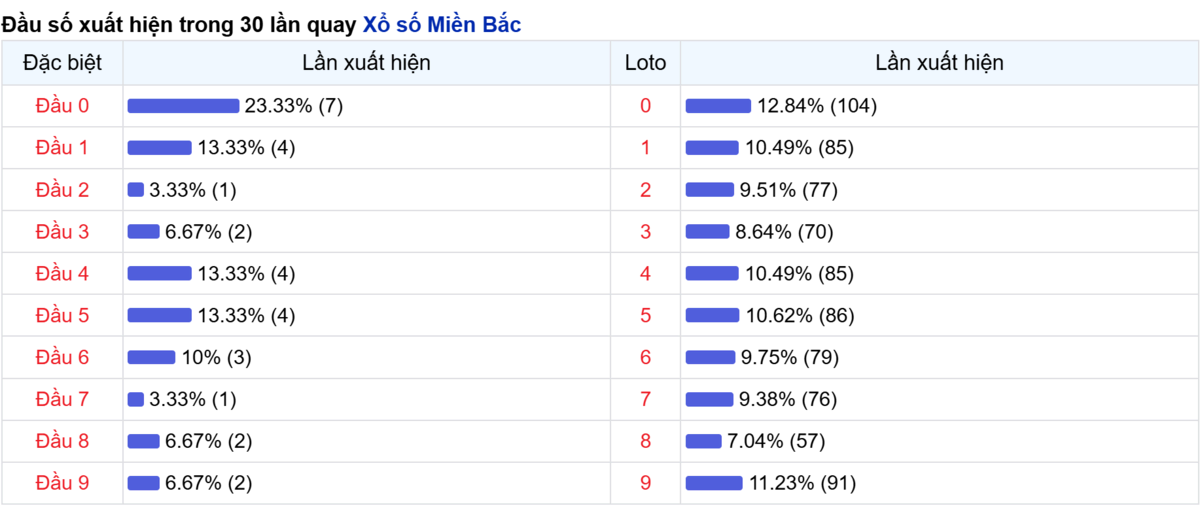Click the Đầu 5 row label
1200x506 pixels.
[x=62, y=316]
